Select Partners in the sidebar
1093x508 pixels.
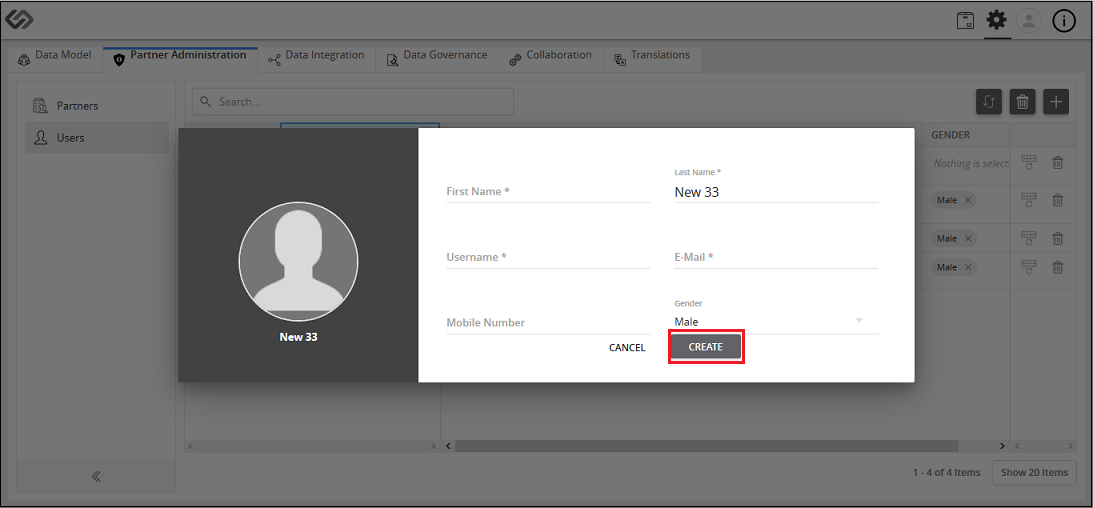(x=97, y=106)
